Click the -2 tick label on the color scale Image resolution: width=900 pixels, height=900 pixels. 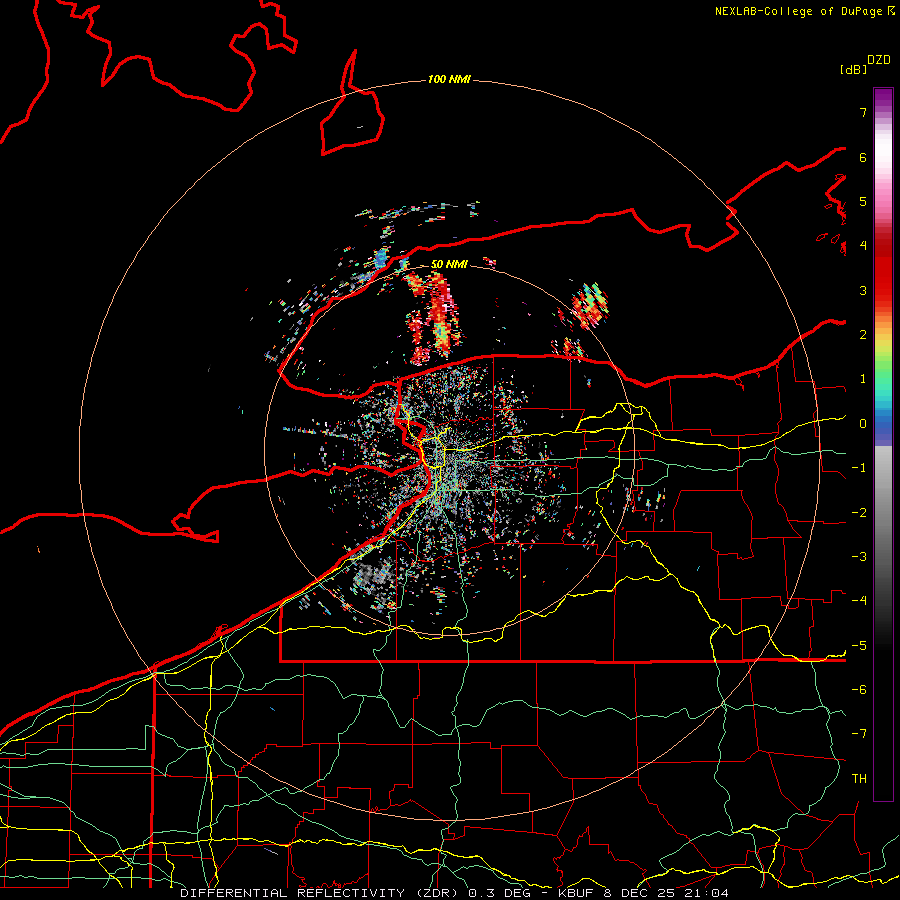point(859,513)
